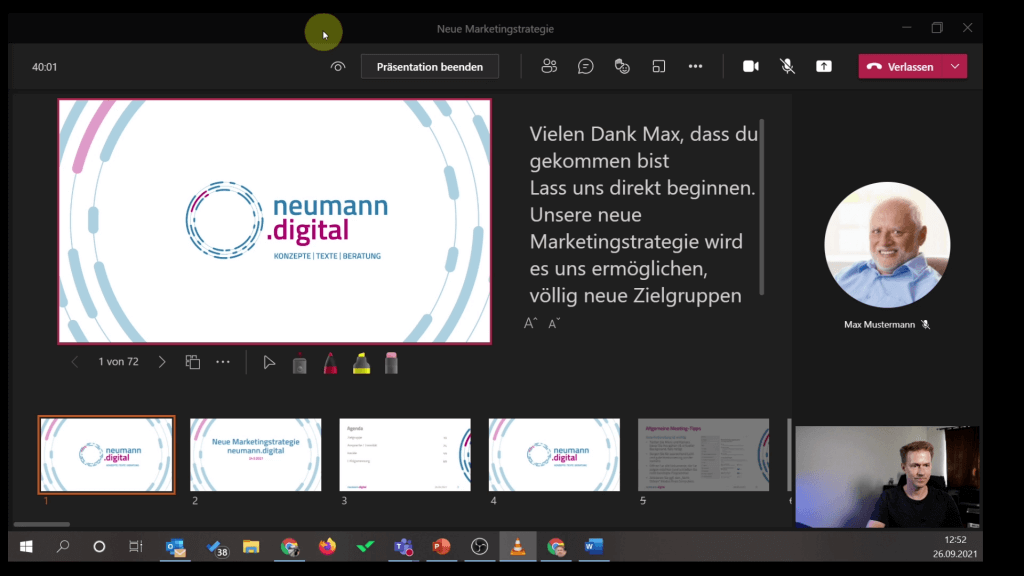Open Firefox from the taskbar

click(x=327, y=547)
